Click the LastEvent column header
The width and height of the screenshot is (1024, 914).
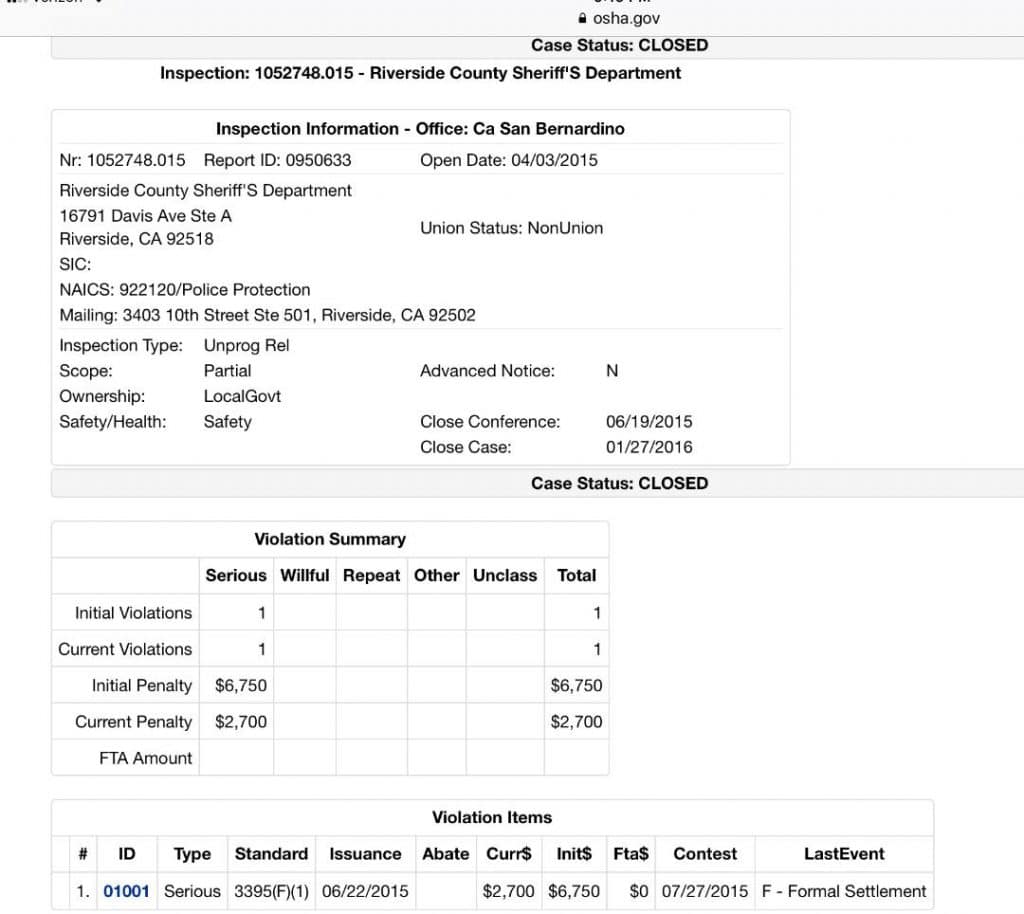(844, 854)
